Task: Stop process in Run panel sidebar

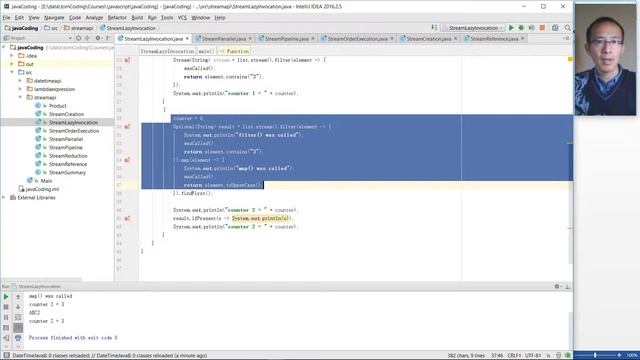Action: pos(6,307)
